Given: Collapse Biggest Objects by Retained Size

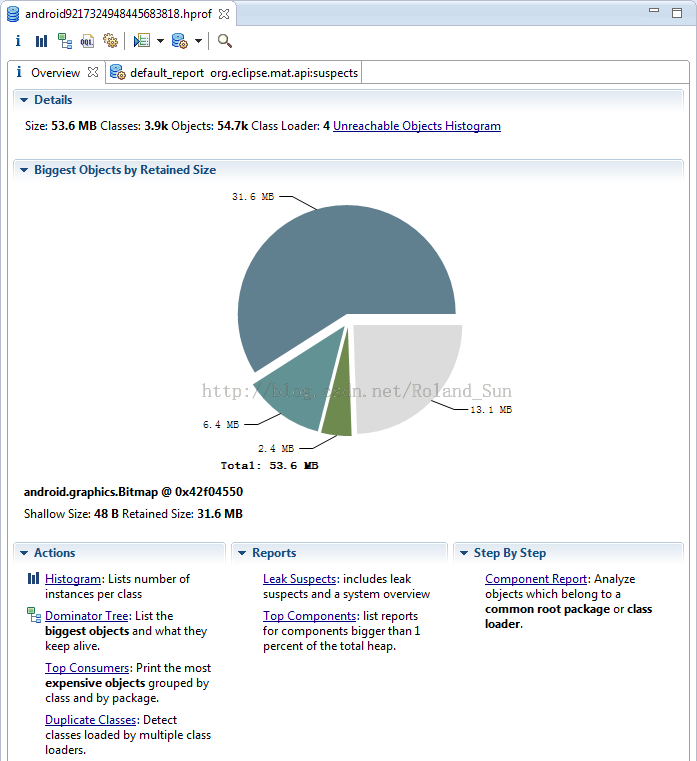Looking at the screenshot, I should 24,170.
